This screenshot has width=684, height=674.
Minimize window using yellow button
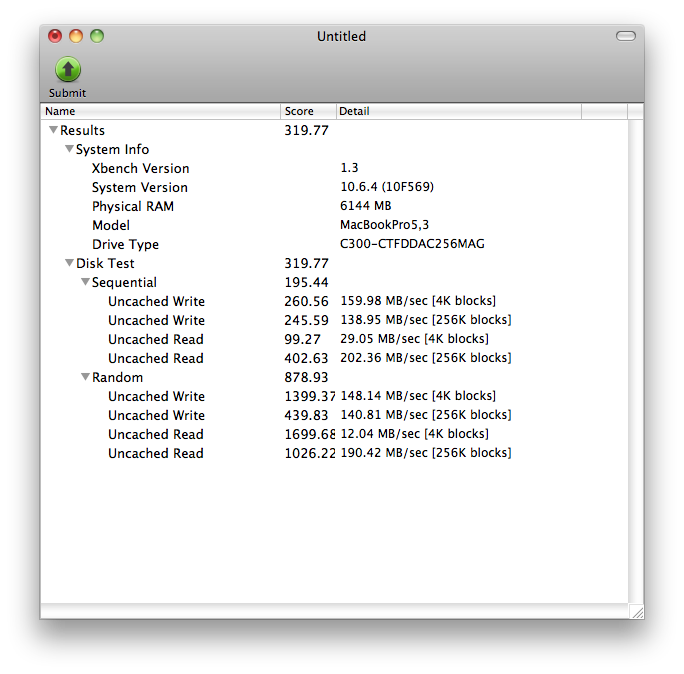(76, 36)
